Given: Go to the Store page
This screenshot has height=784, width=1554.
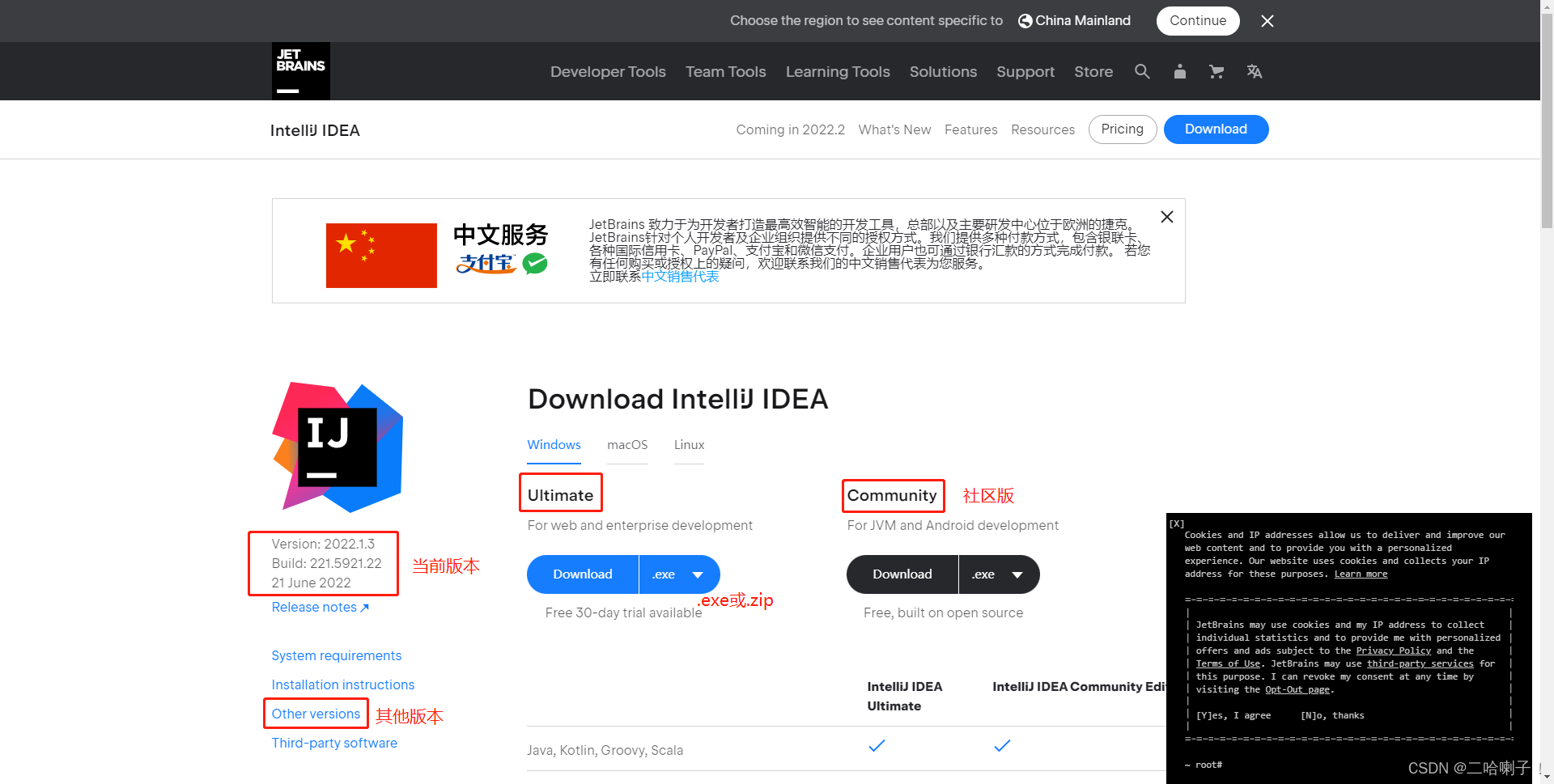Looking at the screenshot, I should (x=1093, y=71).
